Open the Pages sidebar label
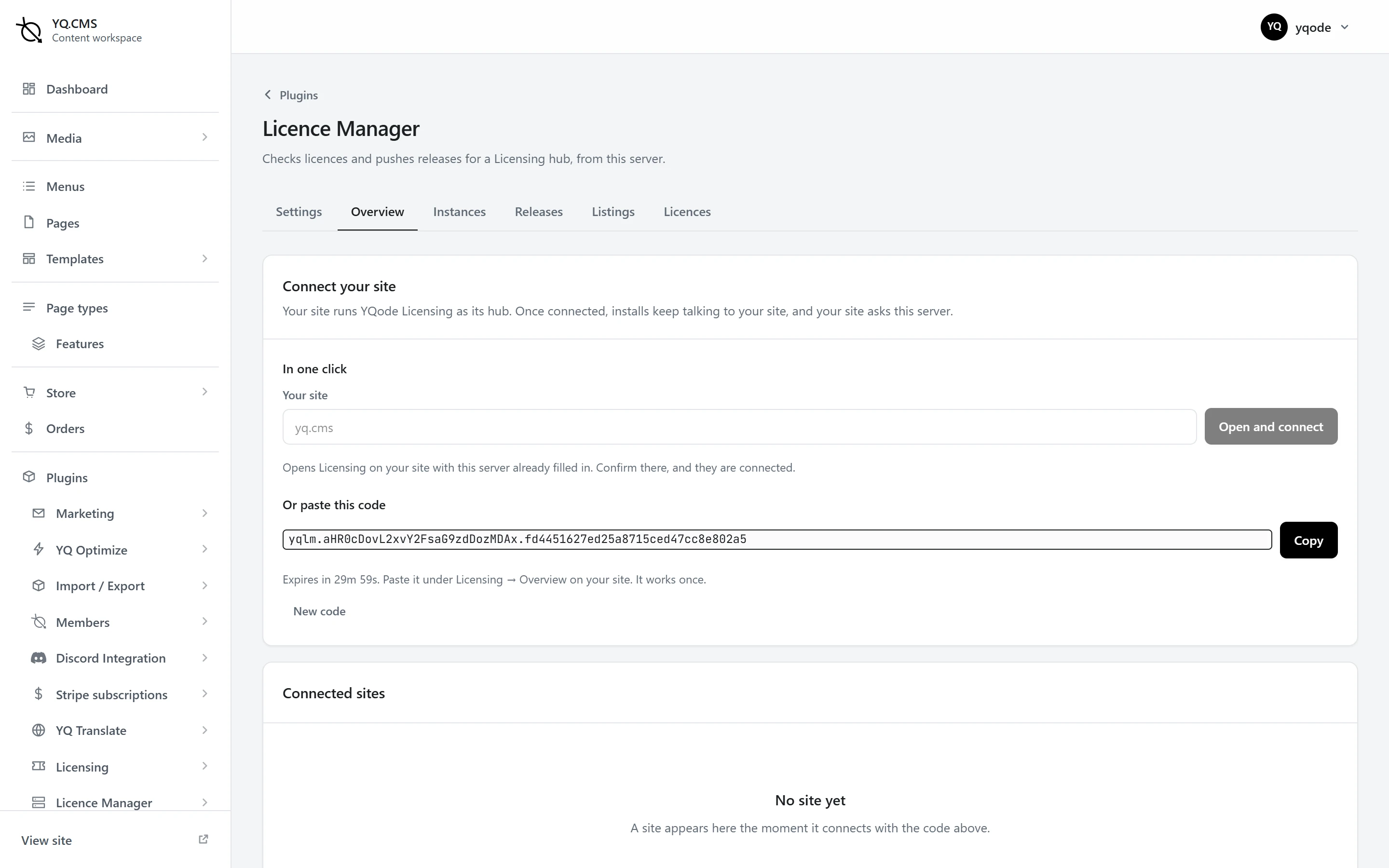Screen dimensions: 1389x868 63,223
